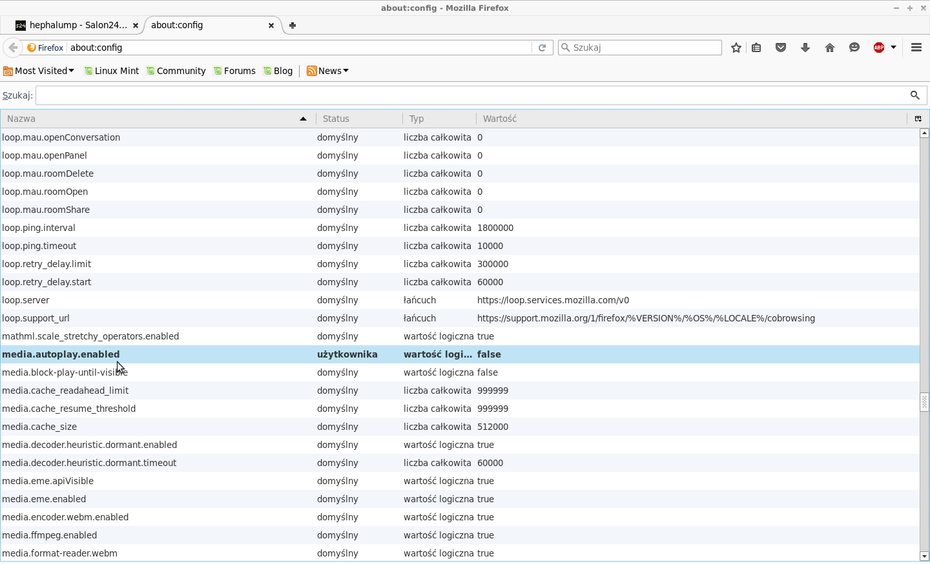Open the bookmarks list icon
930x564 pixels.
(757, 47)
